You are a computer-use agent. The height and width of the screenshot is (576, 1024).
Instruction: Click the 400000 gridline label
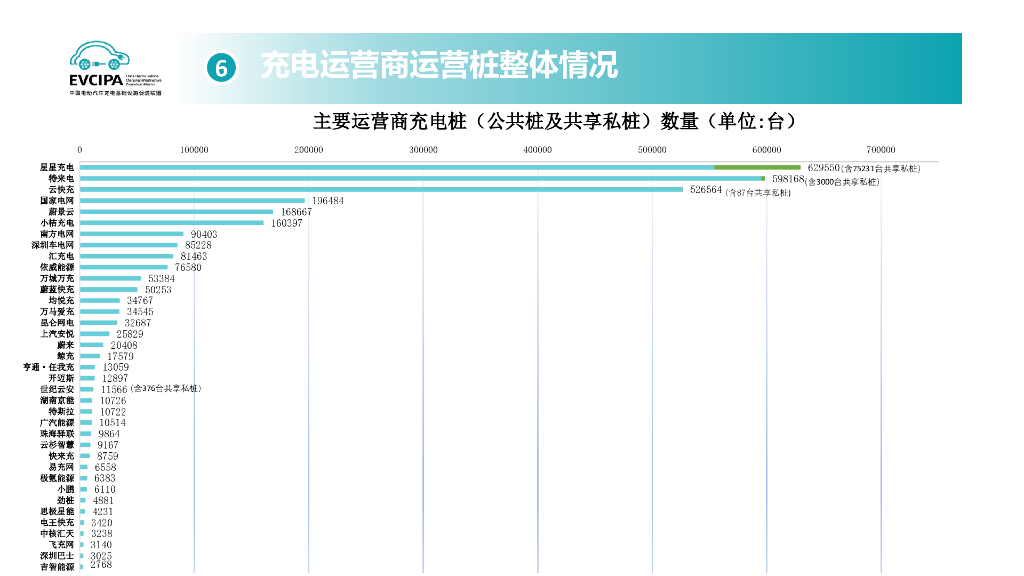pos(537,144)
